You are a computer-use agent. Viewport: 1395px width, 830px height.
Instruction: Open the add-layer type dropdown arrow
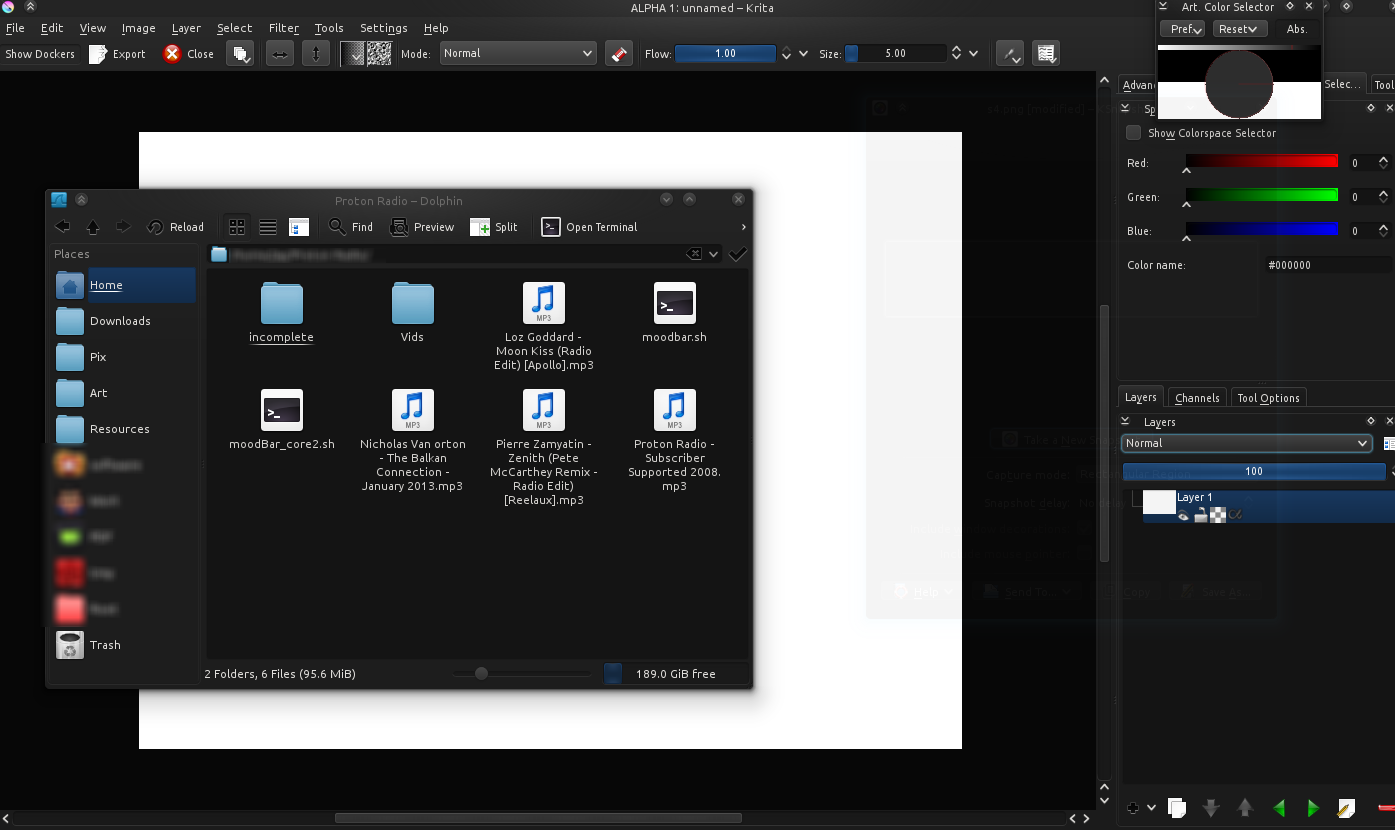click(x=1151, y=807)
